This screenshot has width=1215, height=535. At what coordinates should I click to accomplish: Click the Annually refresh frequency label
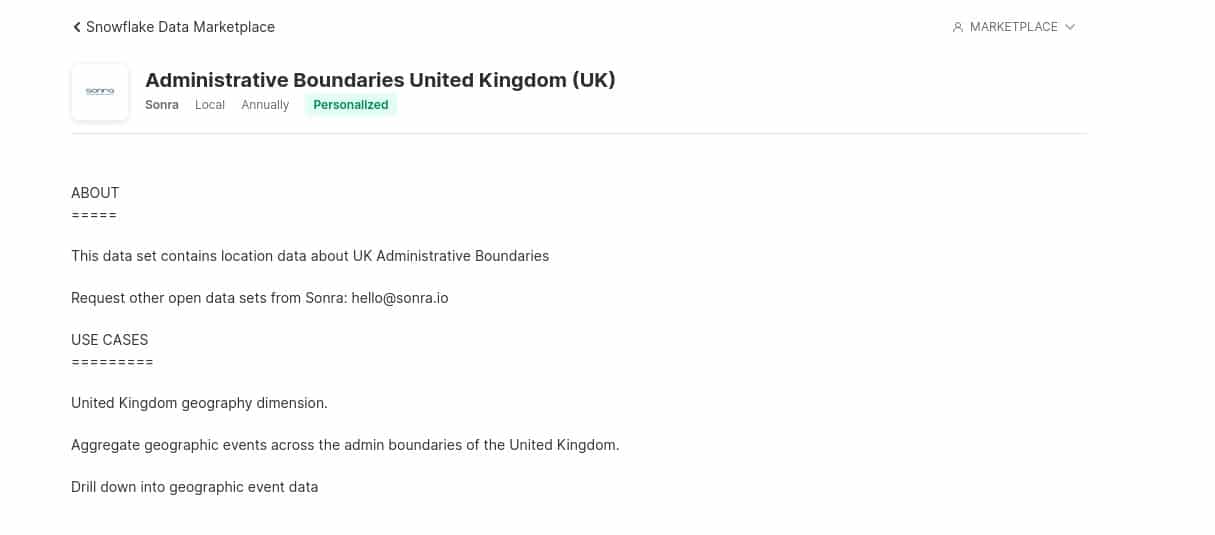(265, 105)
